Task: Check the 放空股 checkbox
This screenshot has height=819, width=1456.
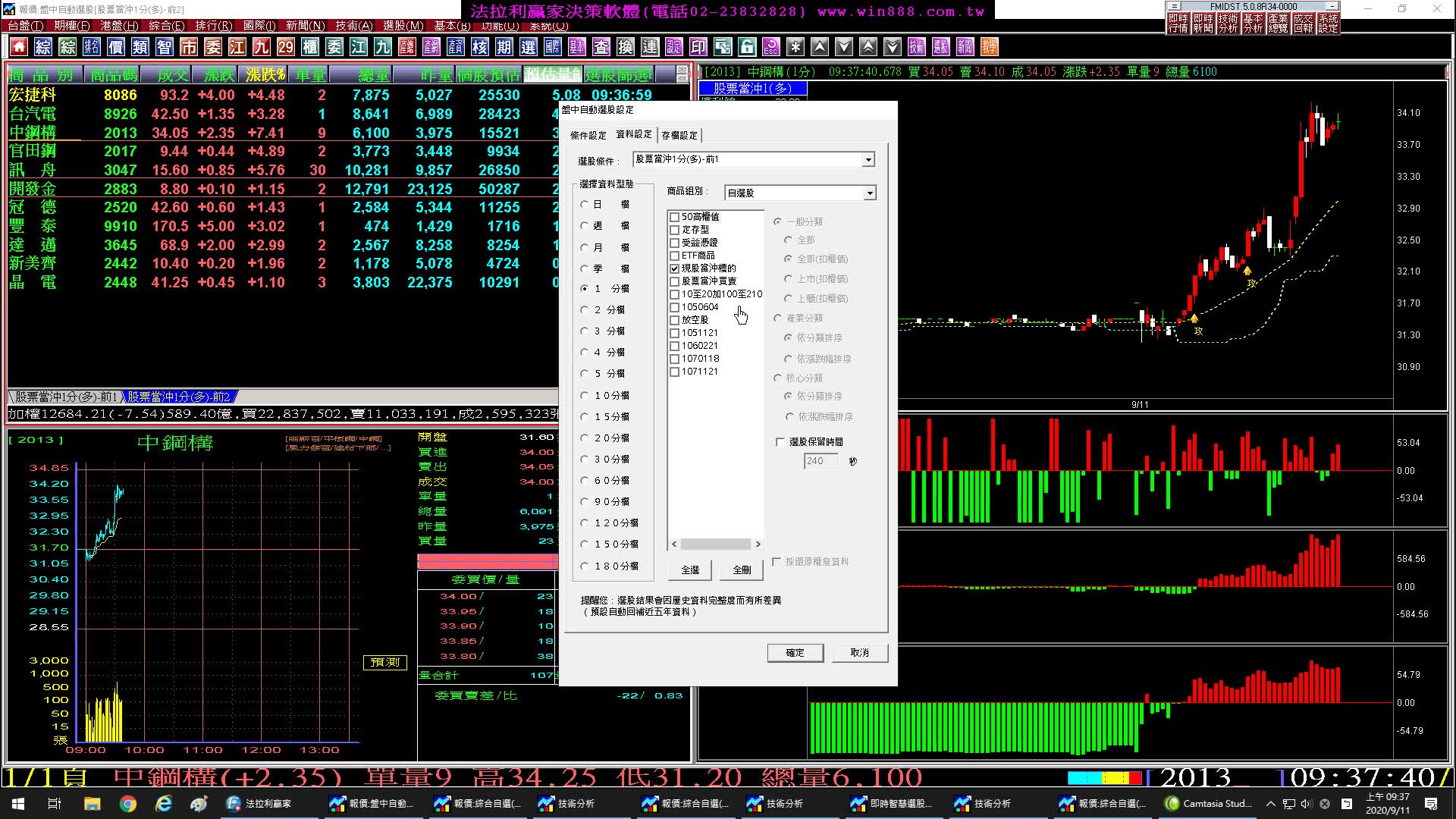Action: [674, 320]
